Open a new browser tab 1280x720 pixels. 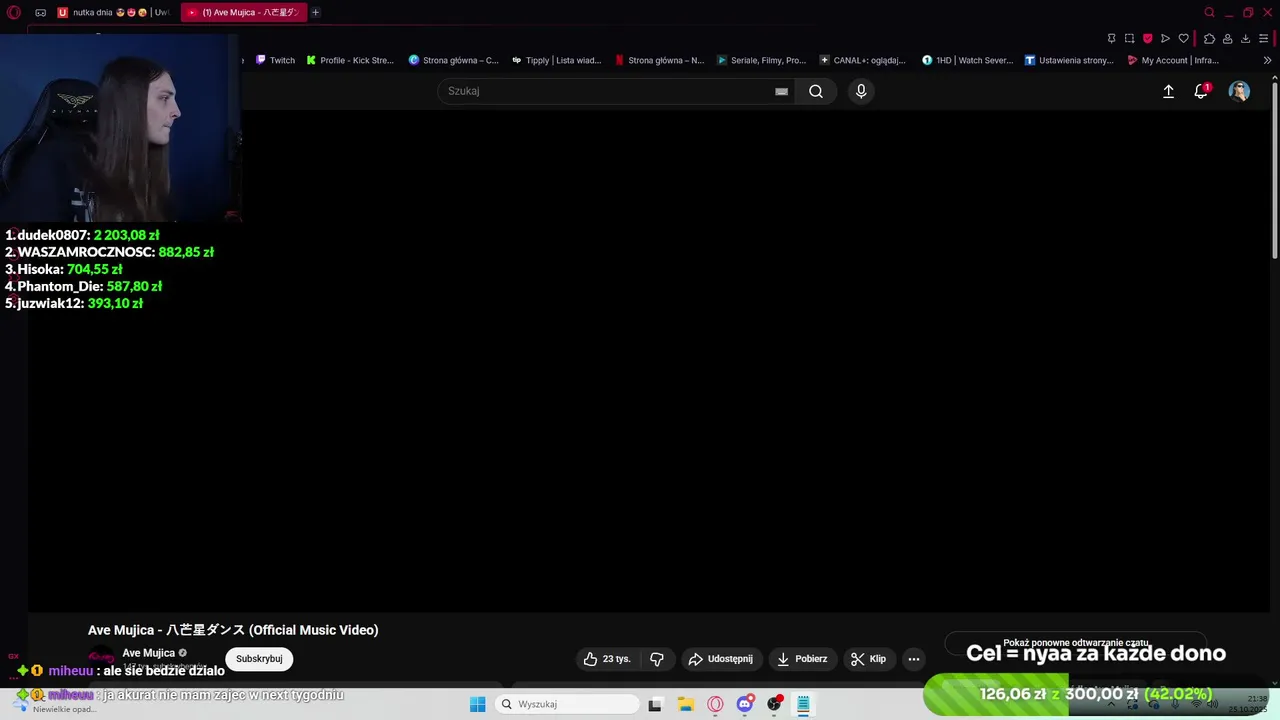point(315,13)
